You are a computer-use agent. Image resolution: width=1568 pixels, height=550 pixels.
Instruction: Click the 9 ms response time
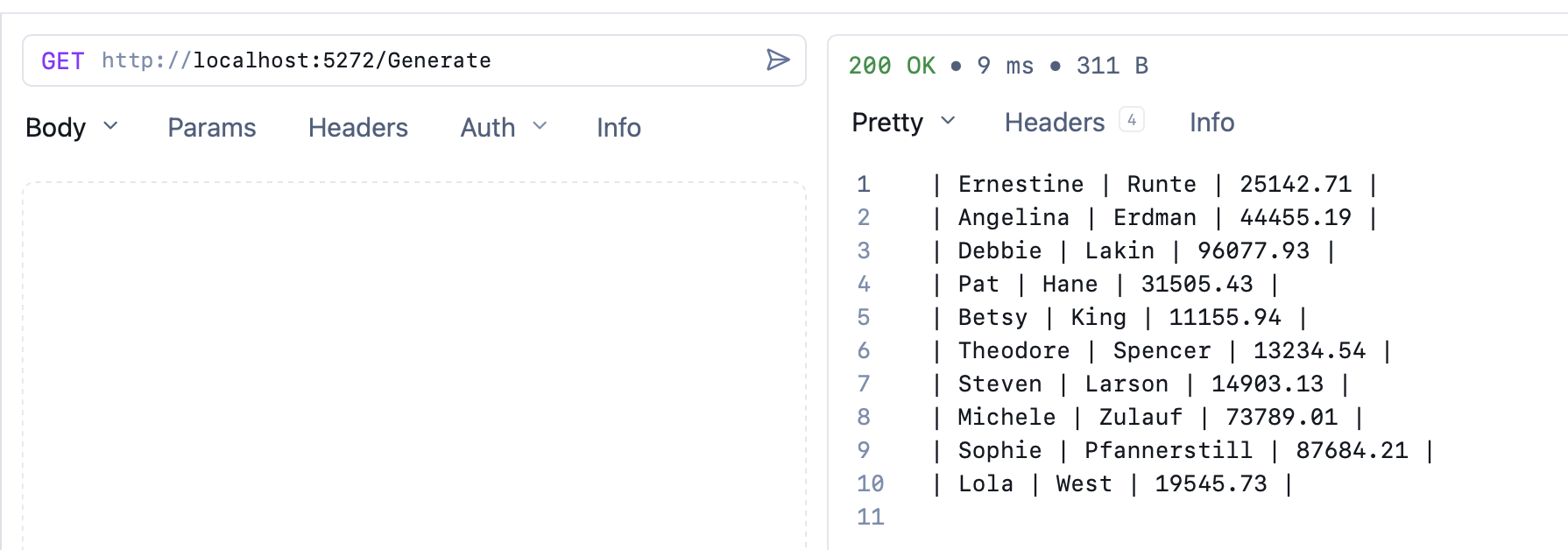[x=1005, y=66]
